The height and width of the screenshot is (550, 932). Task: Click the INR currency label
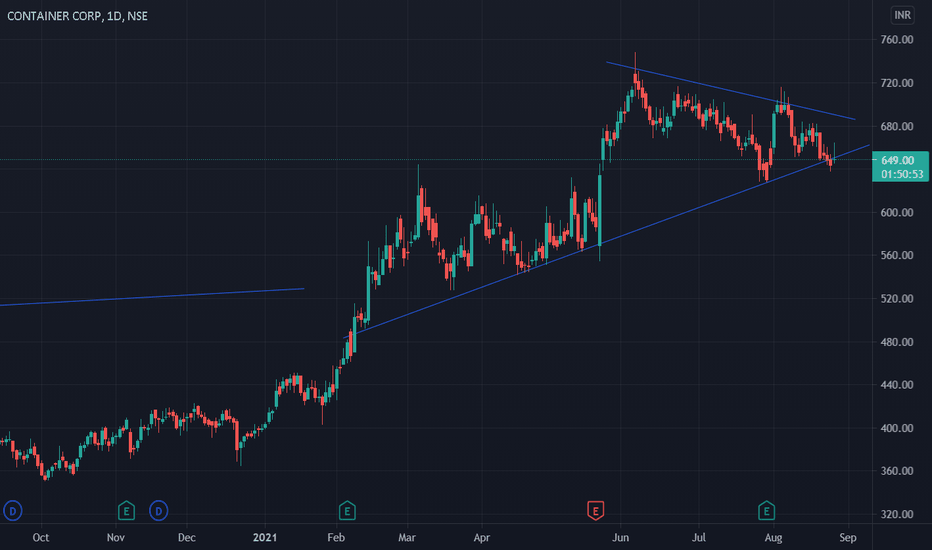coord(902,15)
